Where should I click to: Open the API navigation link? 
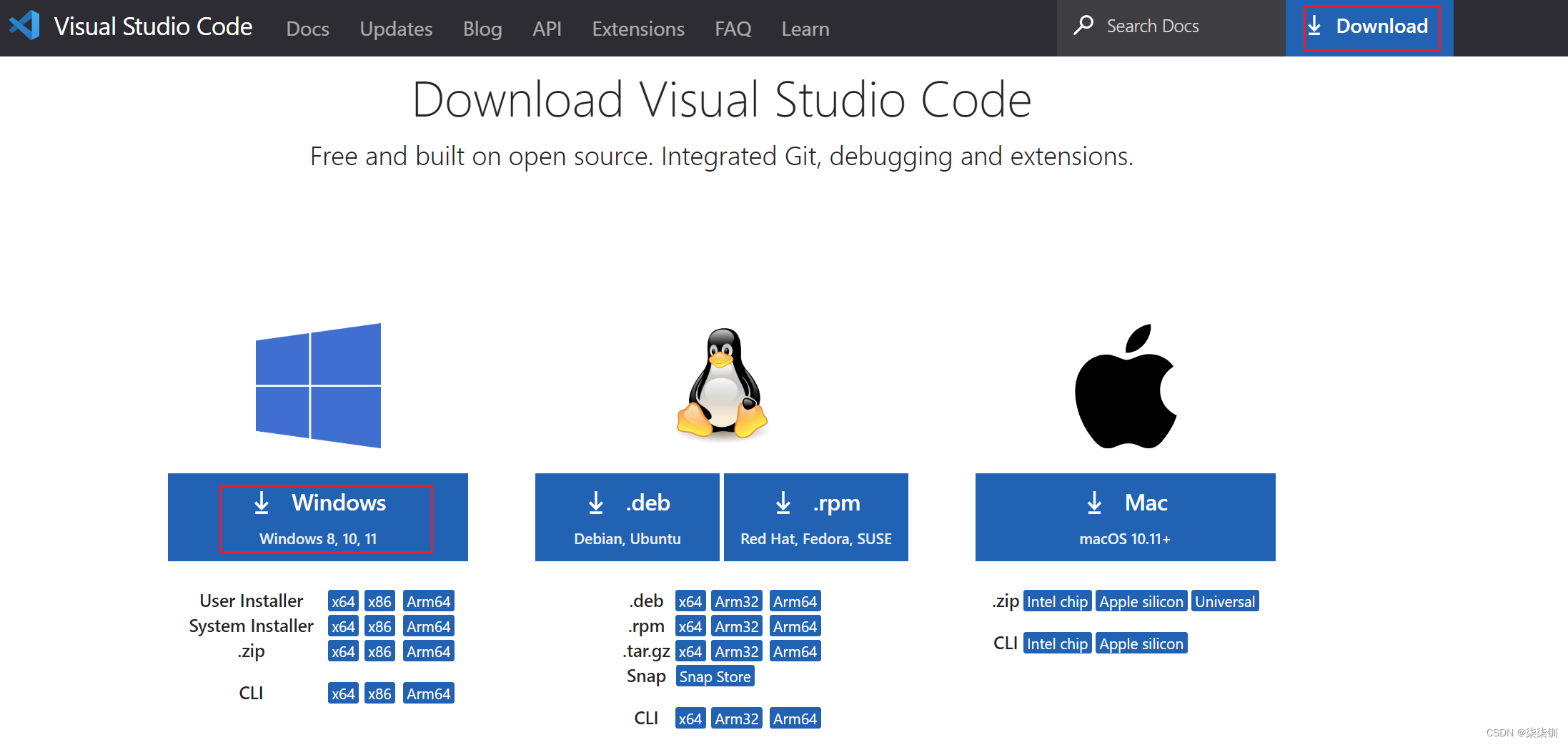(547, 29)
